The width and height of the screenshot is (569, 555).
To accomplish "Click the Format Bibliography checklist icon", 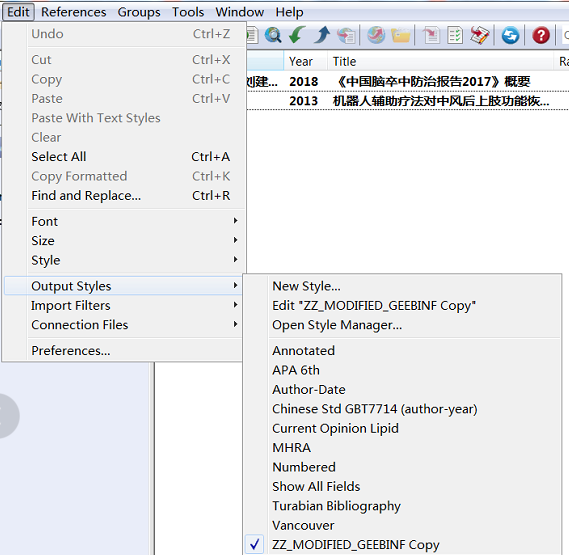I will [x=455, y=35].
